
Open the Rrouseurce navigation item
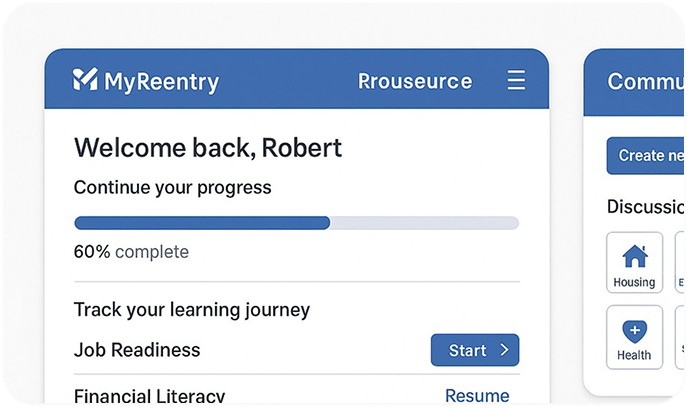pos(414,81)
